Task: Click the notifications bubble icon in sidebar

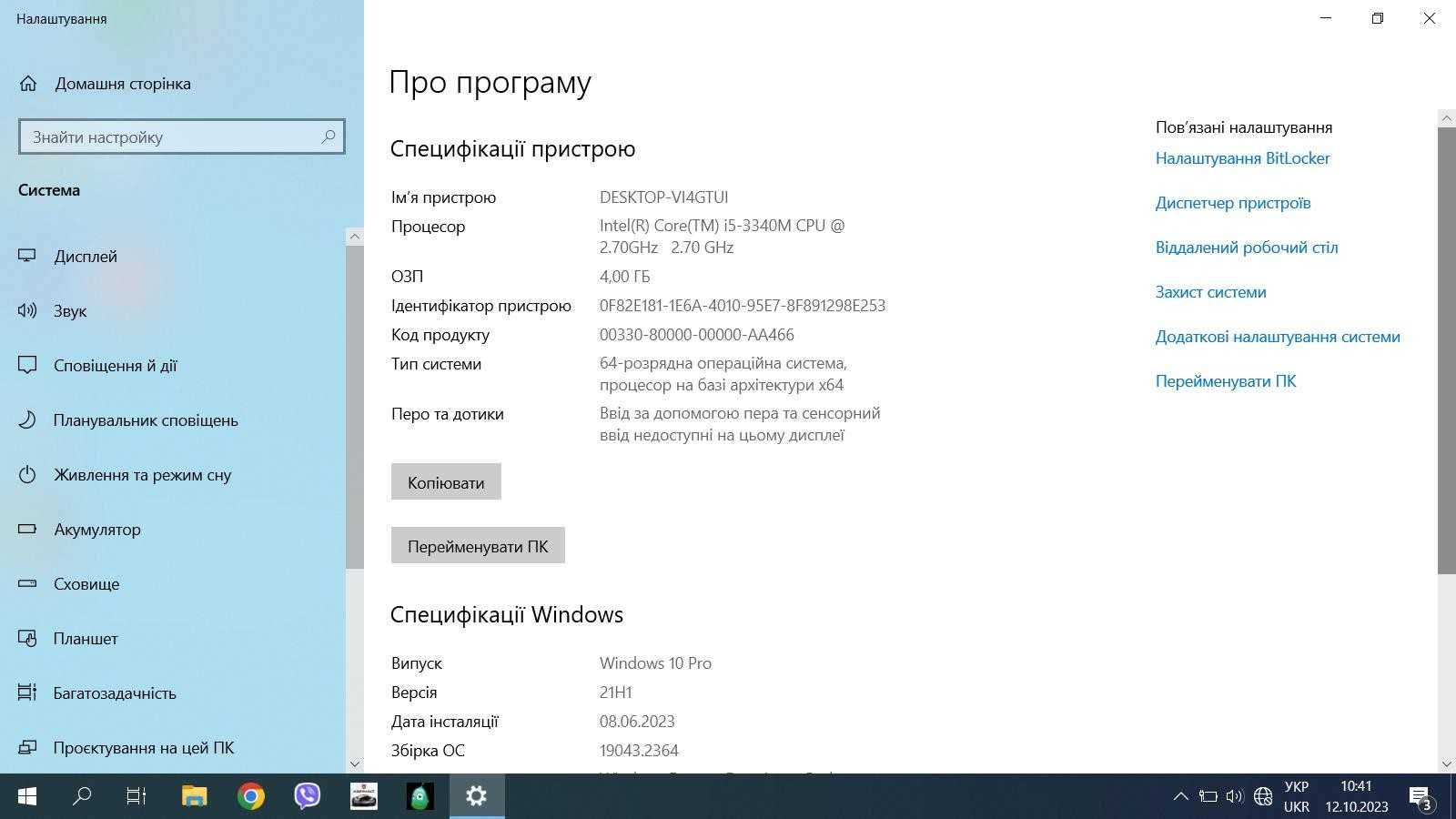Action: pos(27,365)
